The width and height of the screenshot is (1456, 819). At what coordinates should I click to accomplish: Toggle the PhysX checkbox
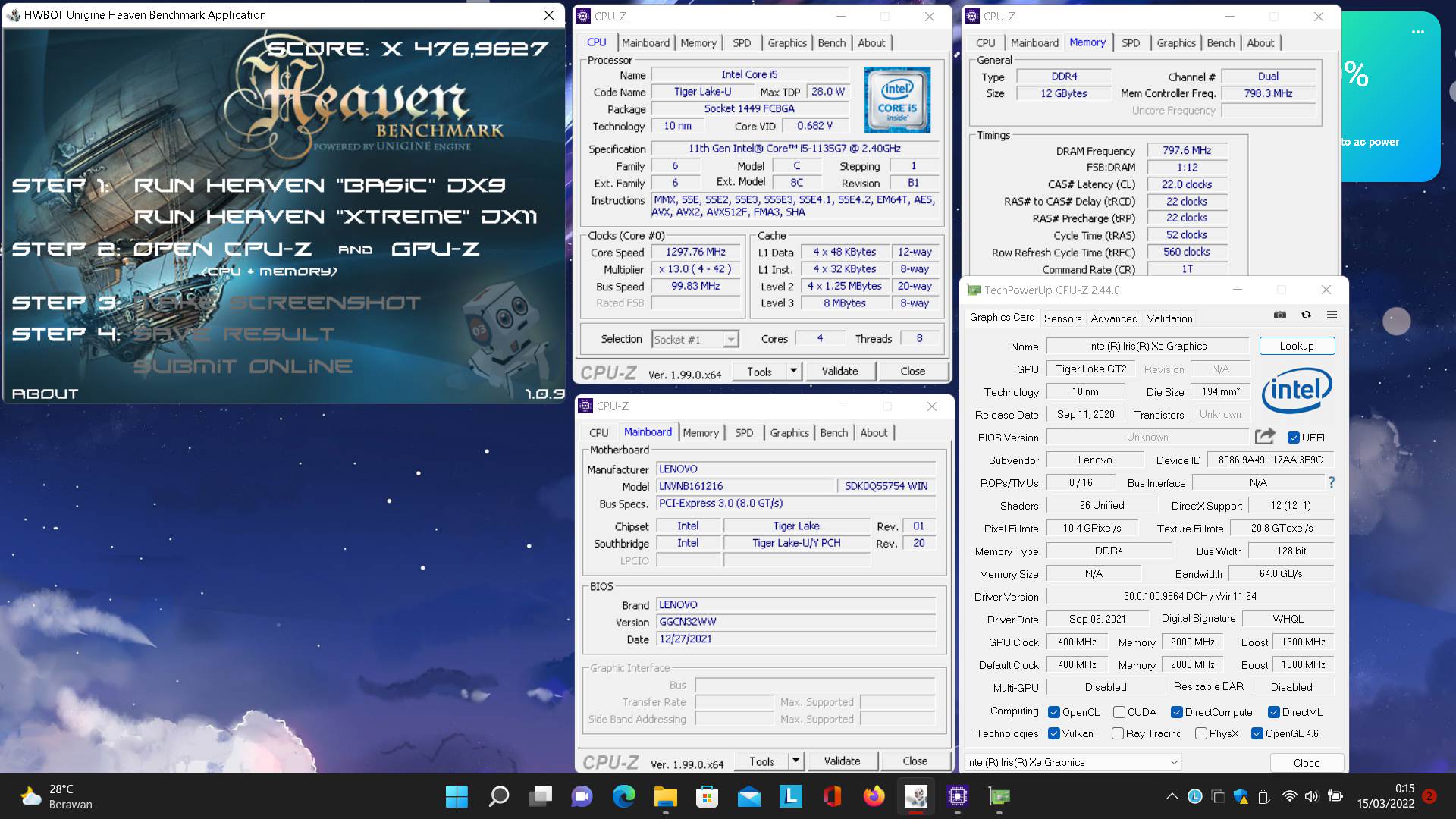point(1200,733)
